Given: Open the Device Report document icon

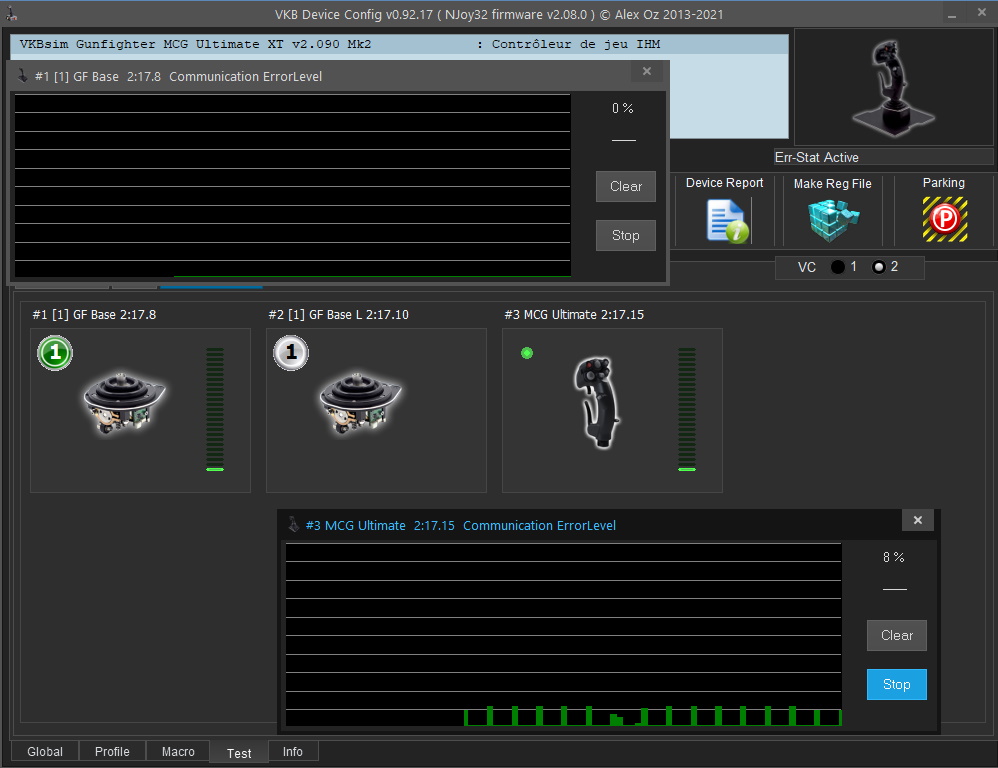Looking at the screenshot, I should (x=727, y=221).
